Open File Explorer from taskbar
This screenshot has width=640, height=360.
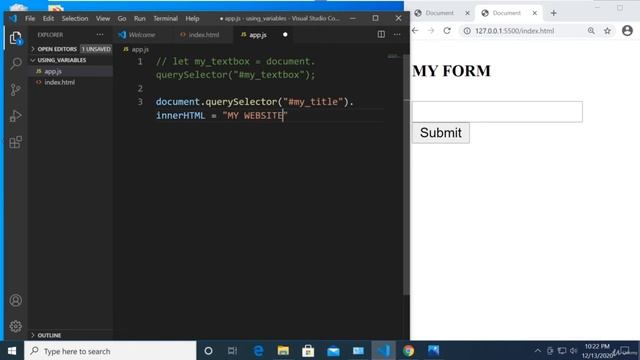point(283,351)
